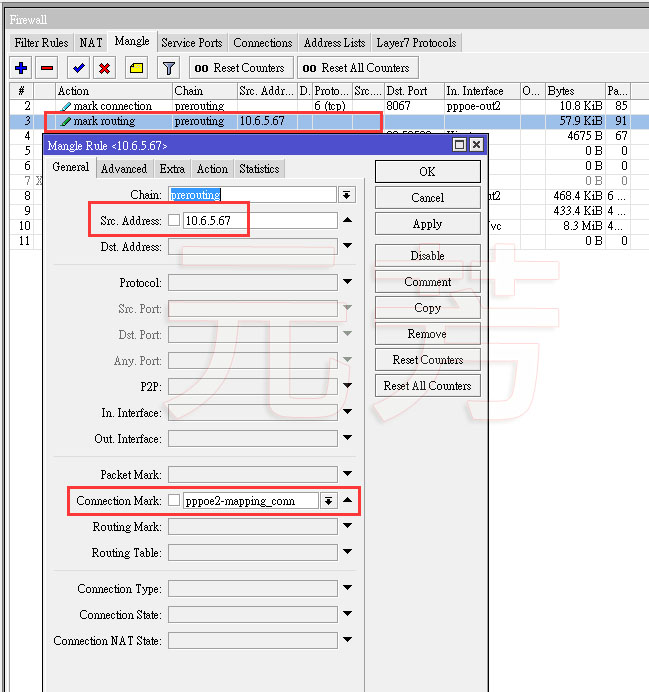Select rule row 2 mark connection
The image size is (649, 692).
click(x=329, y=106)
